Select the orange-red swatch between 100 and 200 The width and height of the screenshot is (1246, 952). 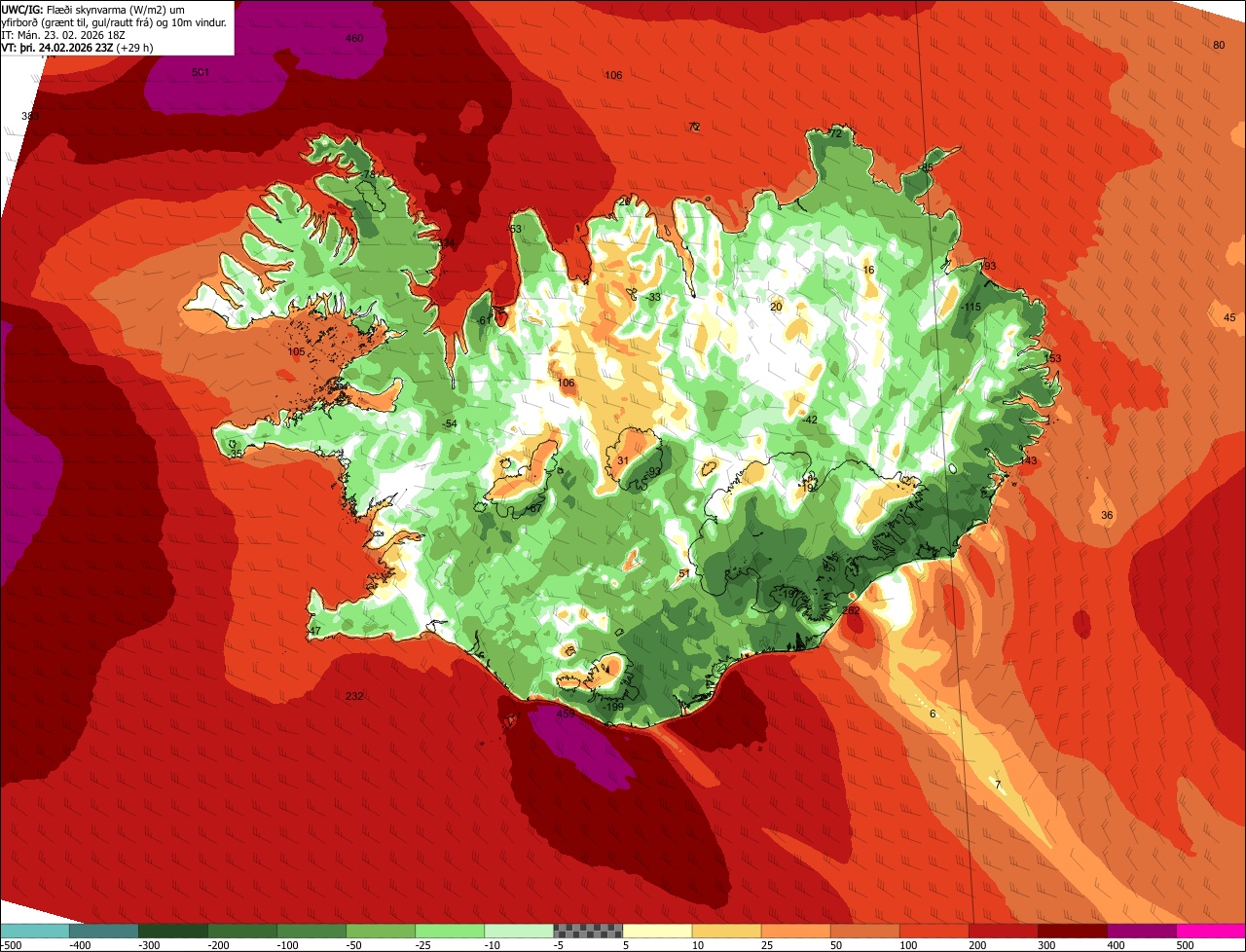[x=933, y=931]
